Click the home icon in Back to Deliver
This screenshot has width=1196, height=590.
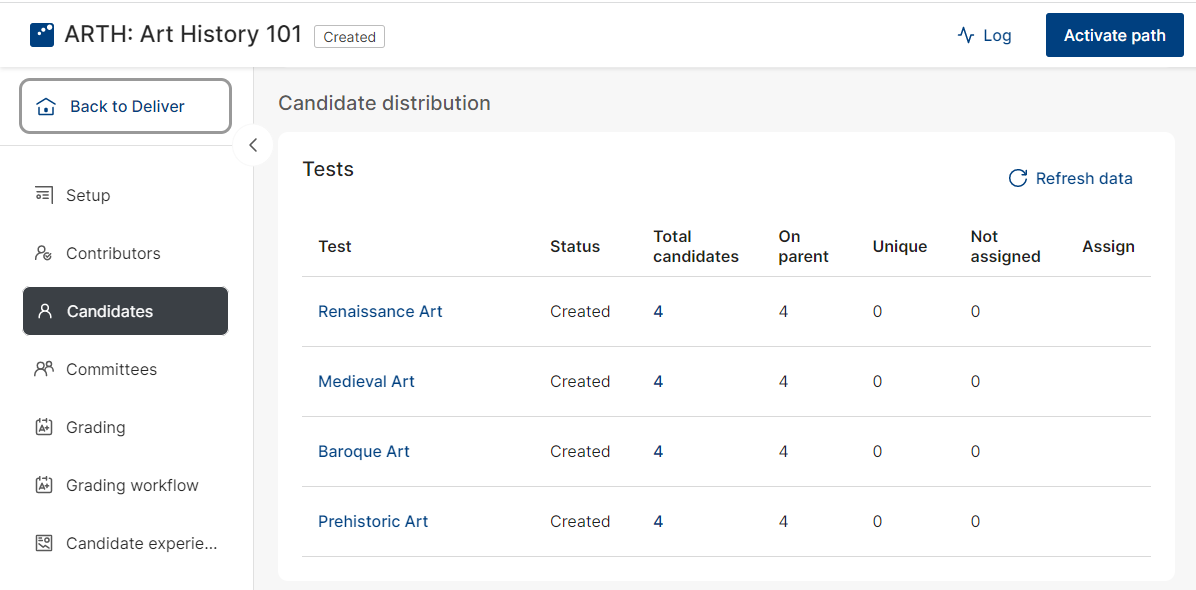46,107
